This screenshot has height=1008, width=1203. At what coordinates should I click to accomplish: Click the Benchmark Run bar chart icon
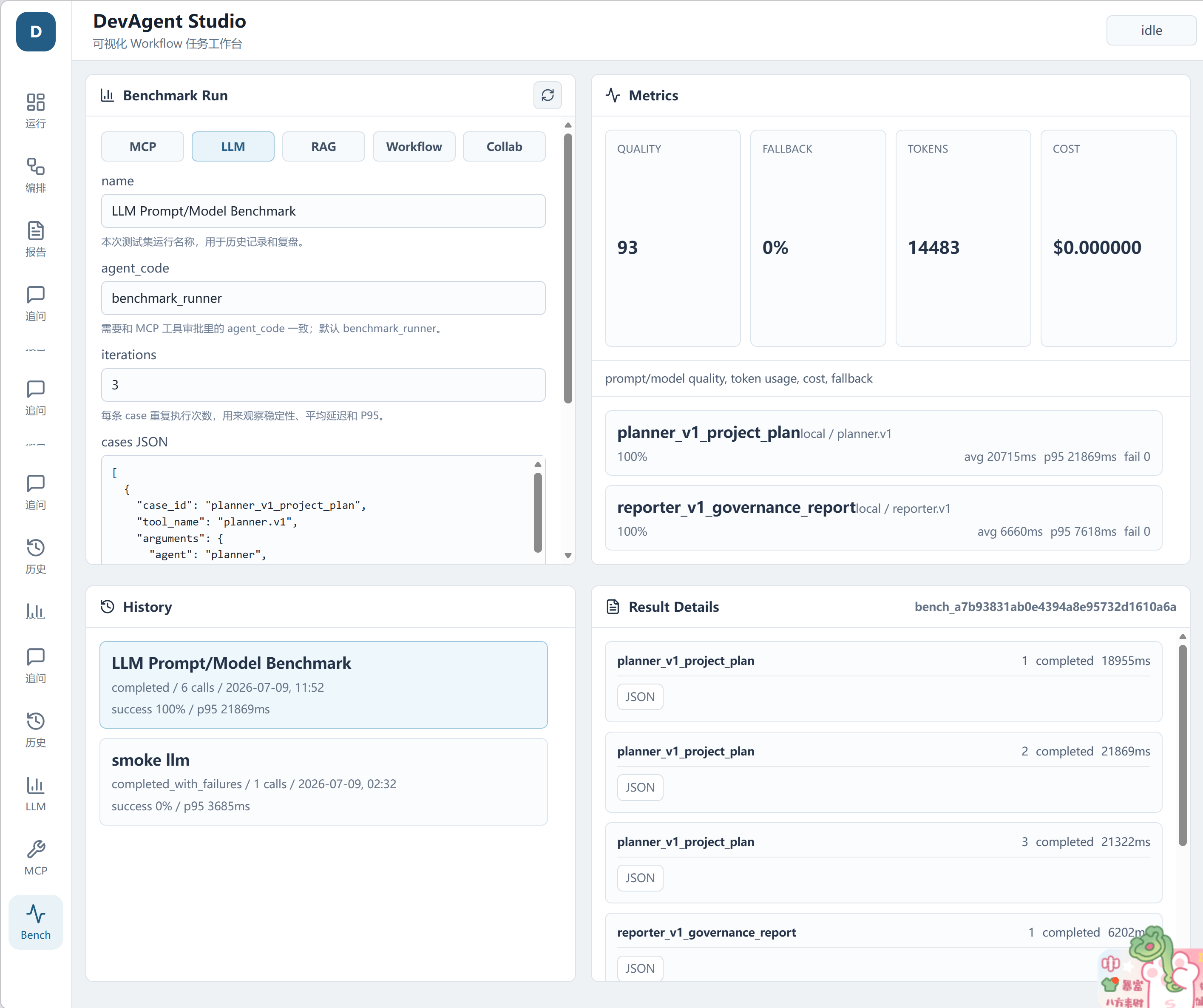(107, 95)
